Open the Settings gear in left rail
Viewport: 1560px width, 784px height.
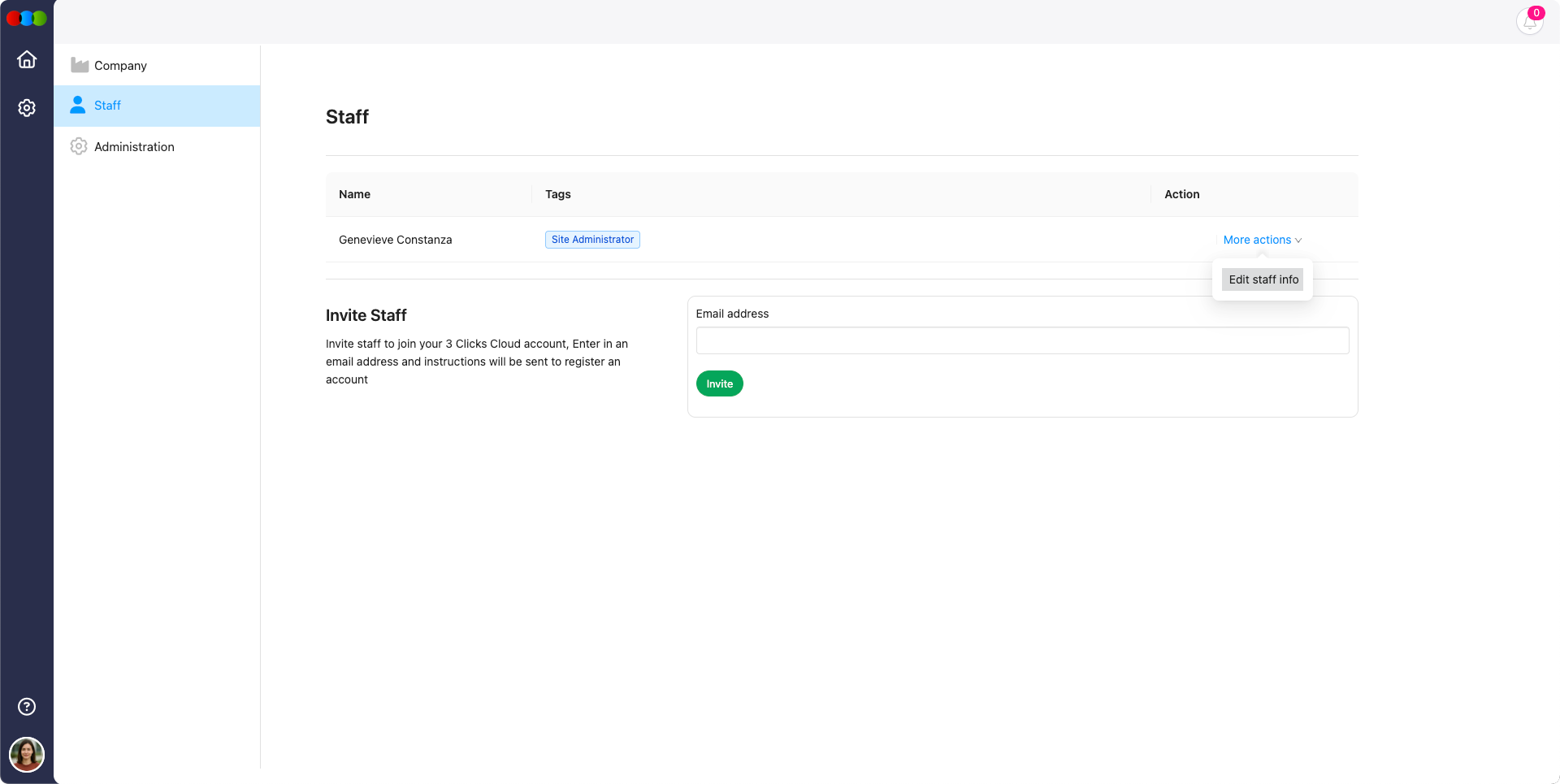coord(27,108)
